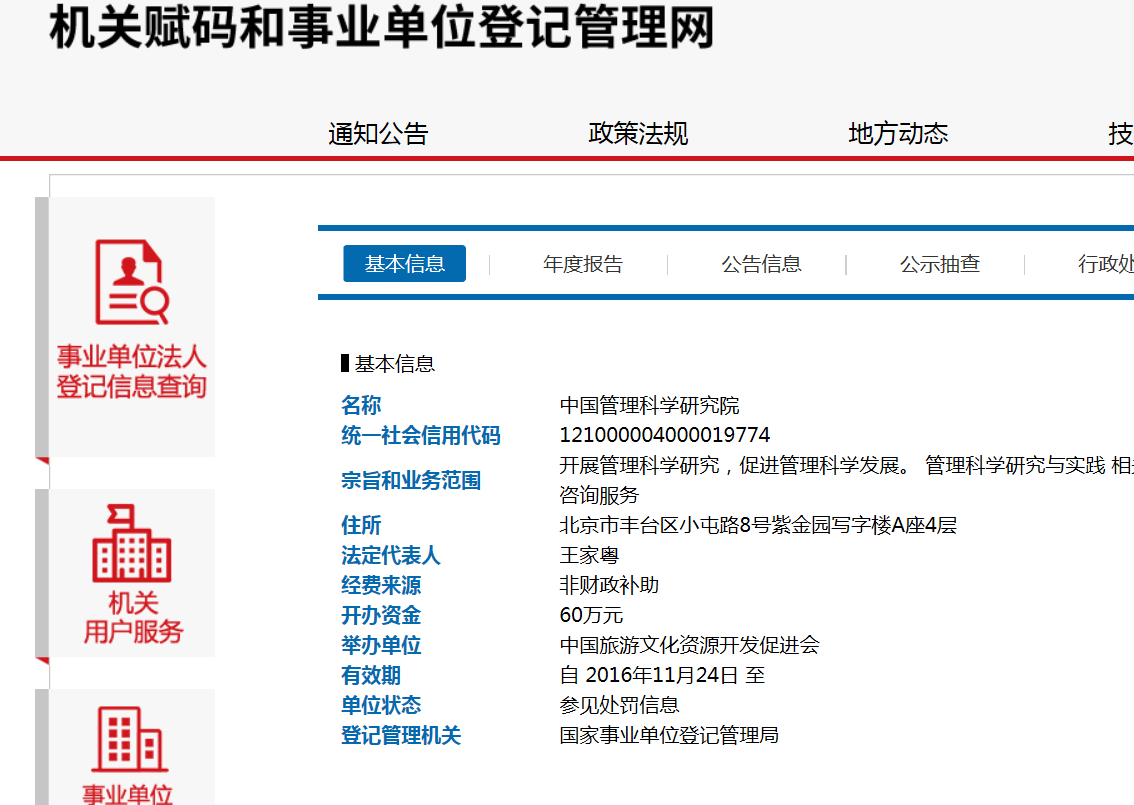Select the value 60万元
Image resolution: width=1134 pixels, height=805 pixels.
coord(591,616)
